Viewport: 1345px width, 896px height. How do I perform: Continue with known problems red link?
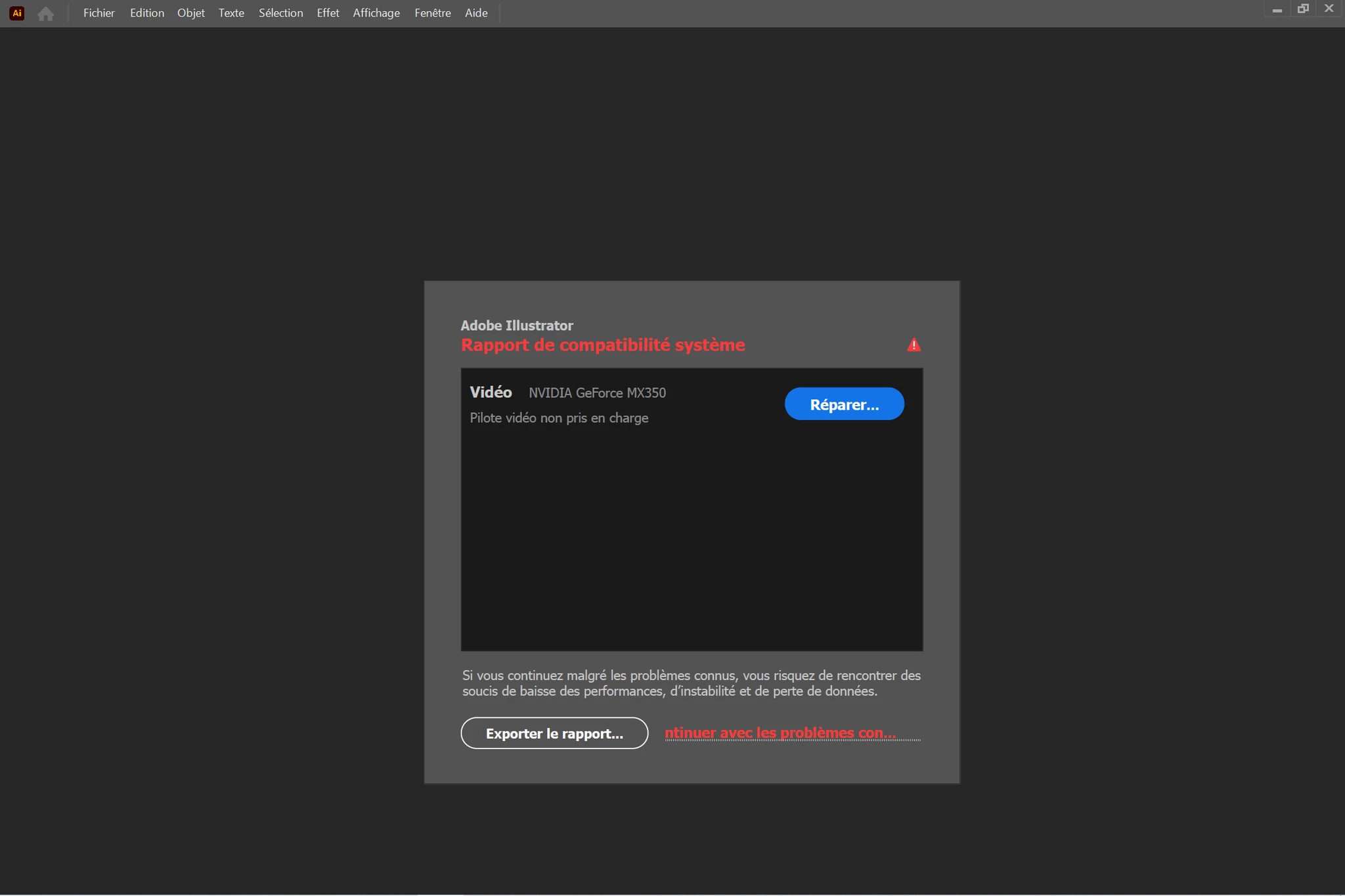click(x=780, y=733)
